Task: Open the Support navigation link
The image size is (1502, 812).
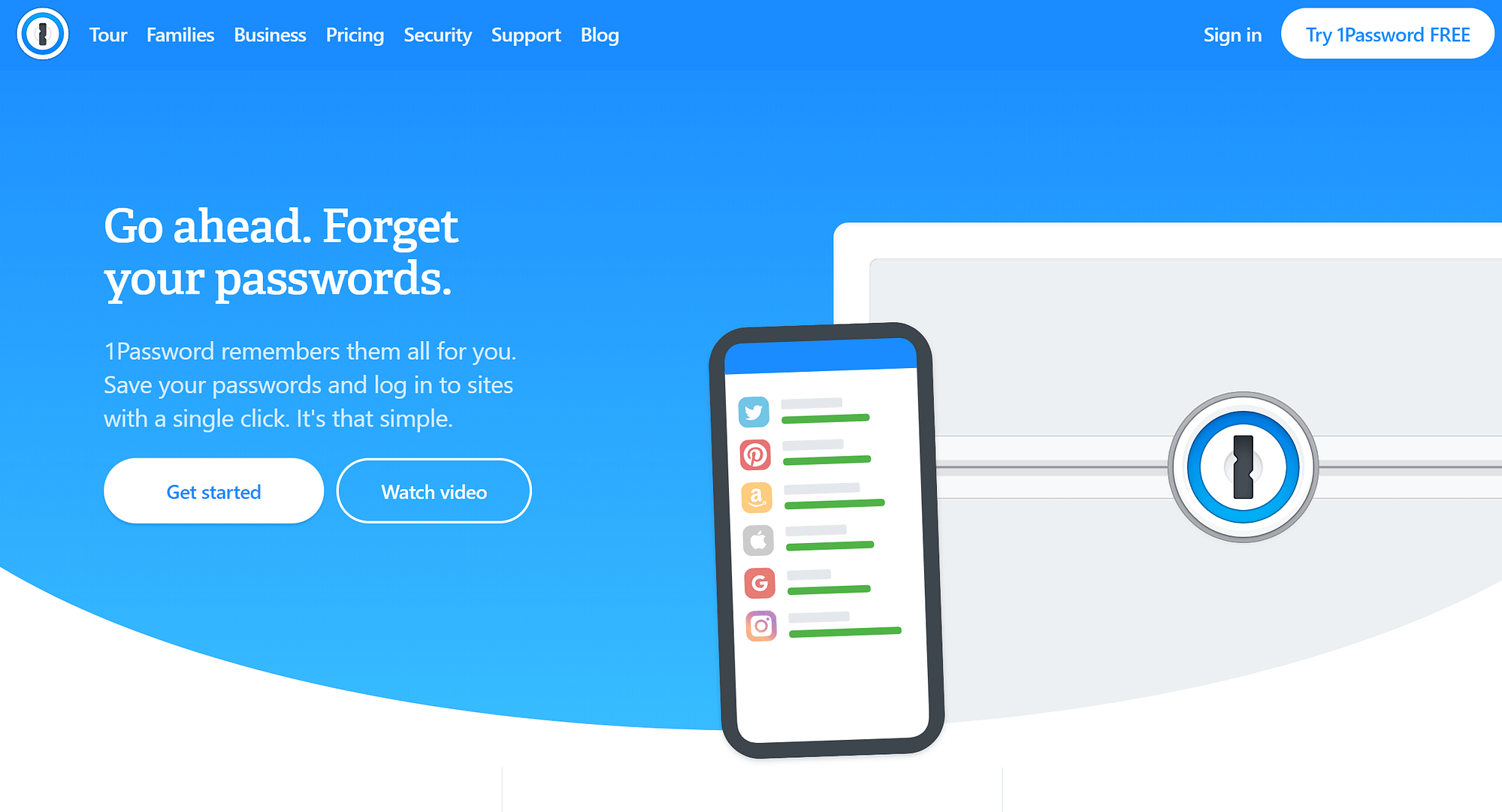Action: pos(527,35)
